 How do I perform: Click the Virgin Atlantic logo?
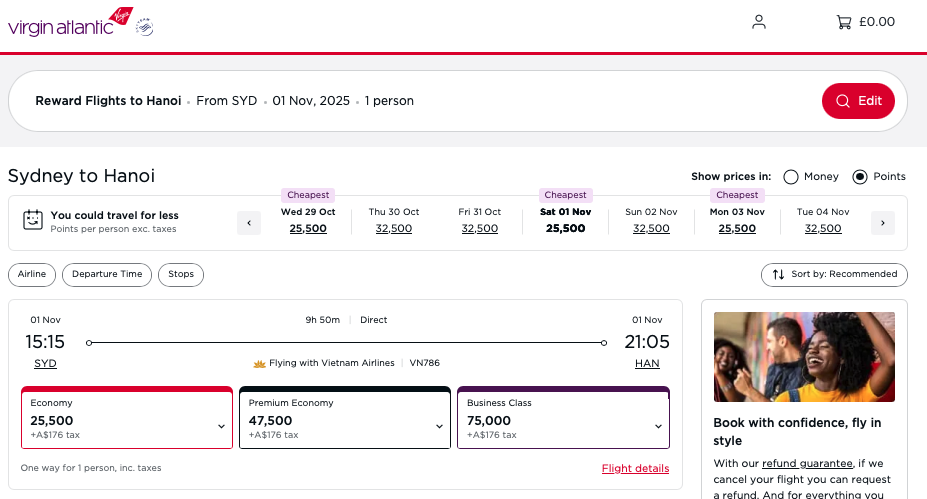(70, 22)
